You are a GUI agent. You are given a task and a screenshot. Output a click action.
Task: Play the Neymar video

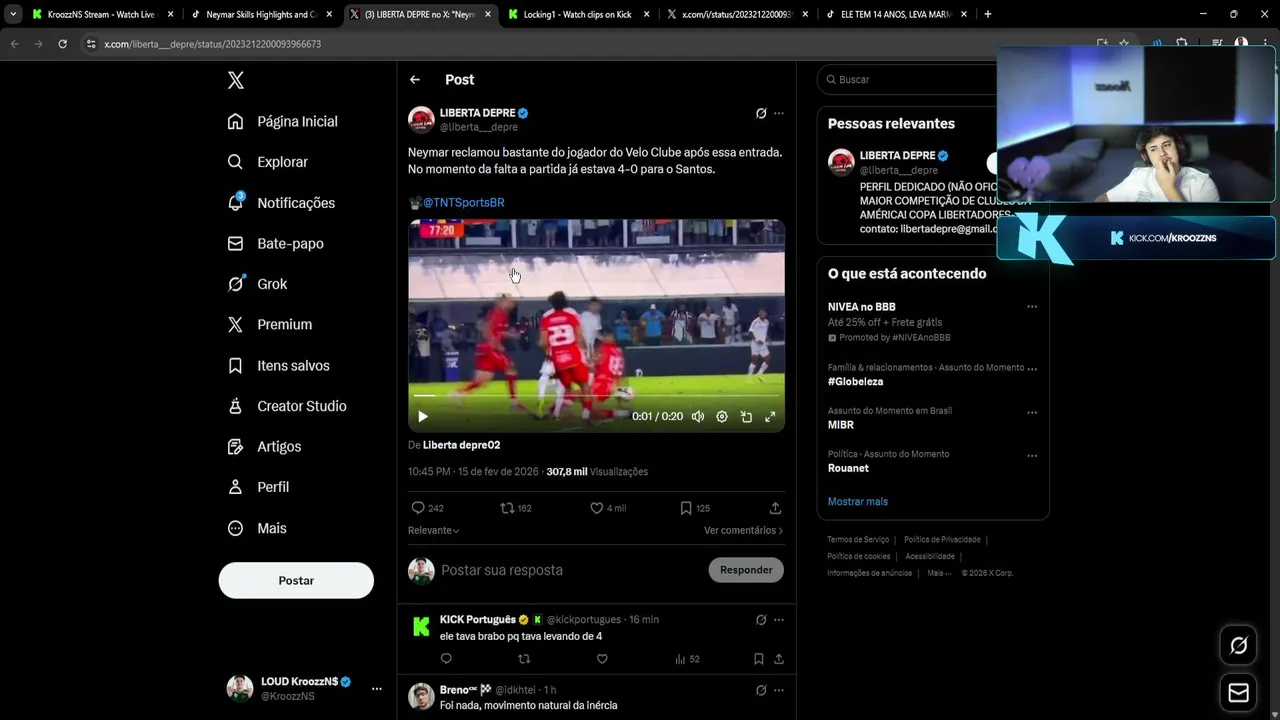(423, 417)
